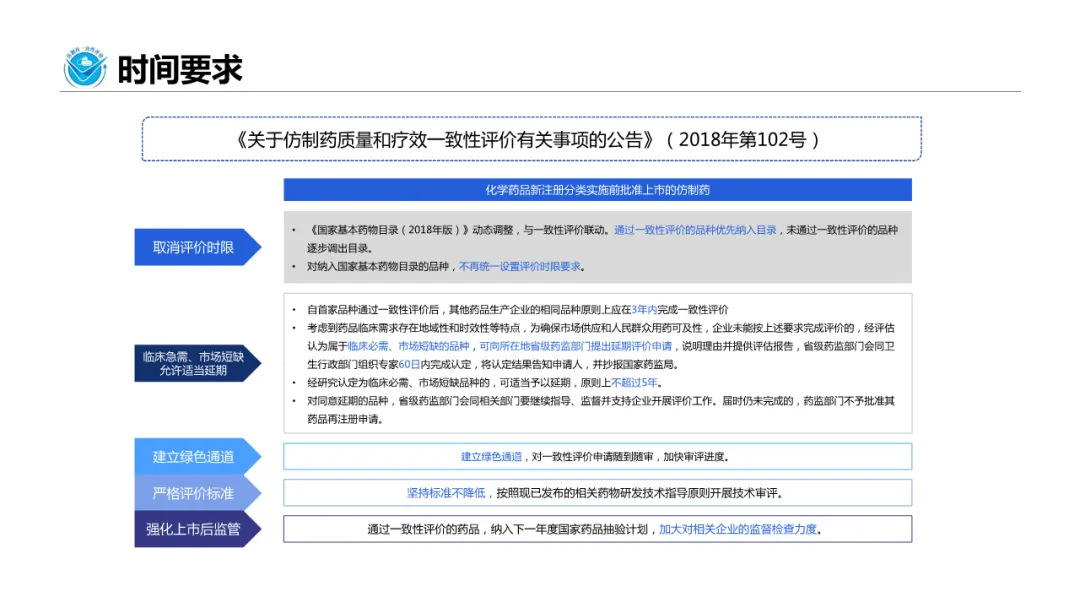
Task: Click the text 对一致性评价申请随到随审，加快审评进度
Action: 630,457
